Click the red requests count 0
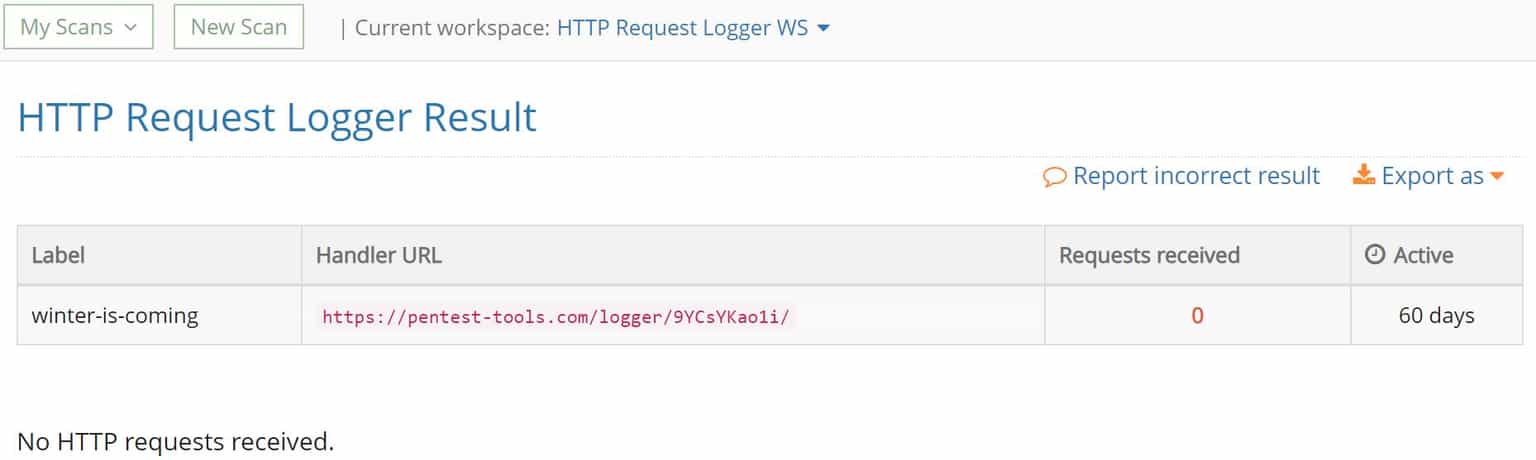Image resolution: width=1536 pixels, height=460 pixels. [1197, 316]
